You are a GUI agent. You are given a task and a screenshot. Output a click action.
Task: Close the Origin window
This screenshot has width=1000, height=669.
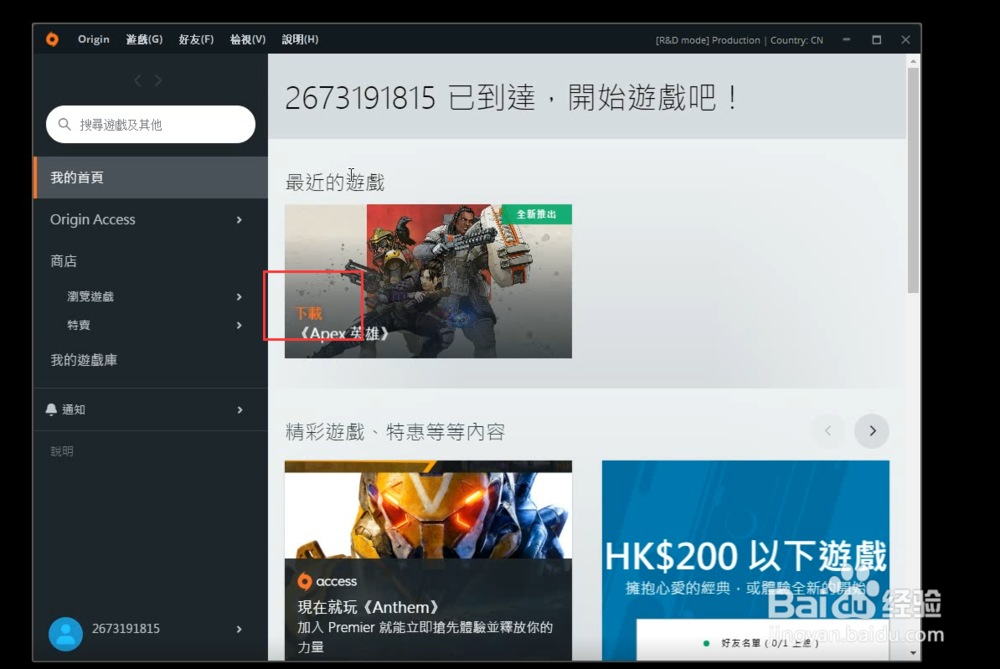point(906,40)
